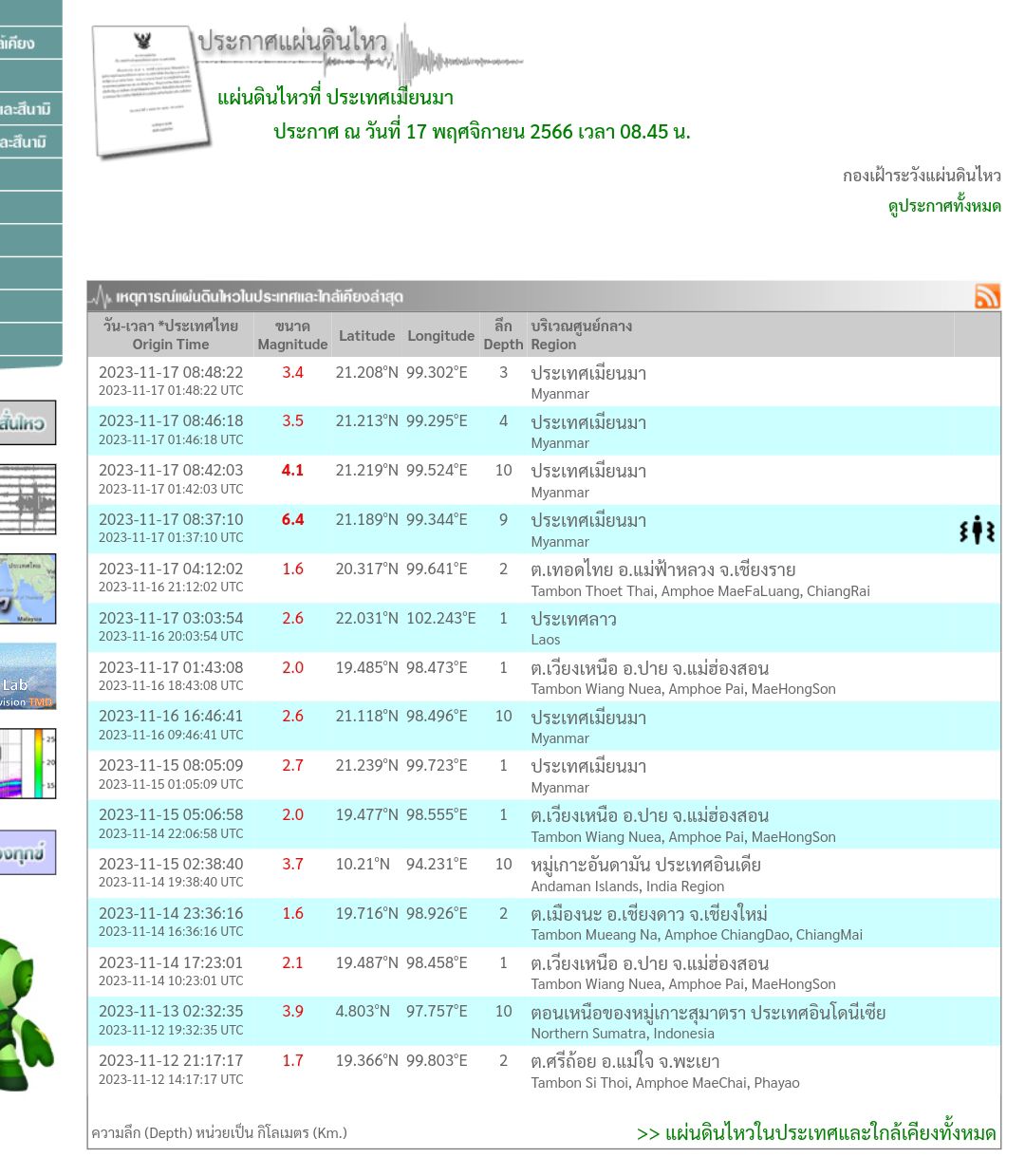Screen dimensions: 1025x1176
Task: Select the 2023-11-17 08:37:10 origin time
Action: click(171, 519)
